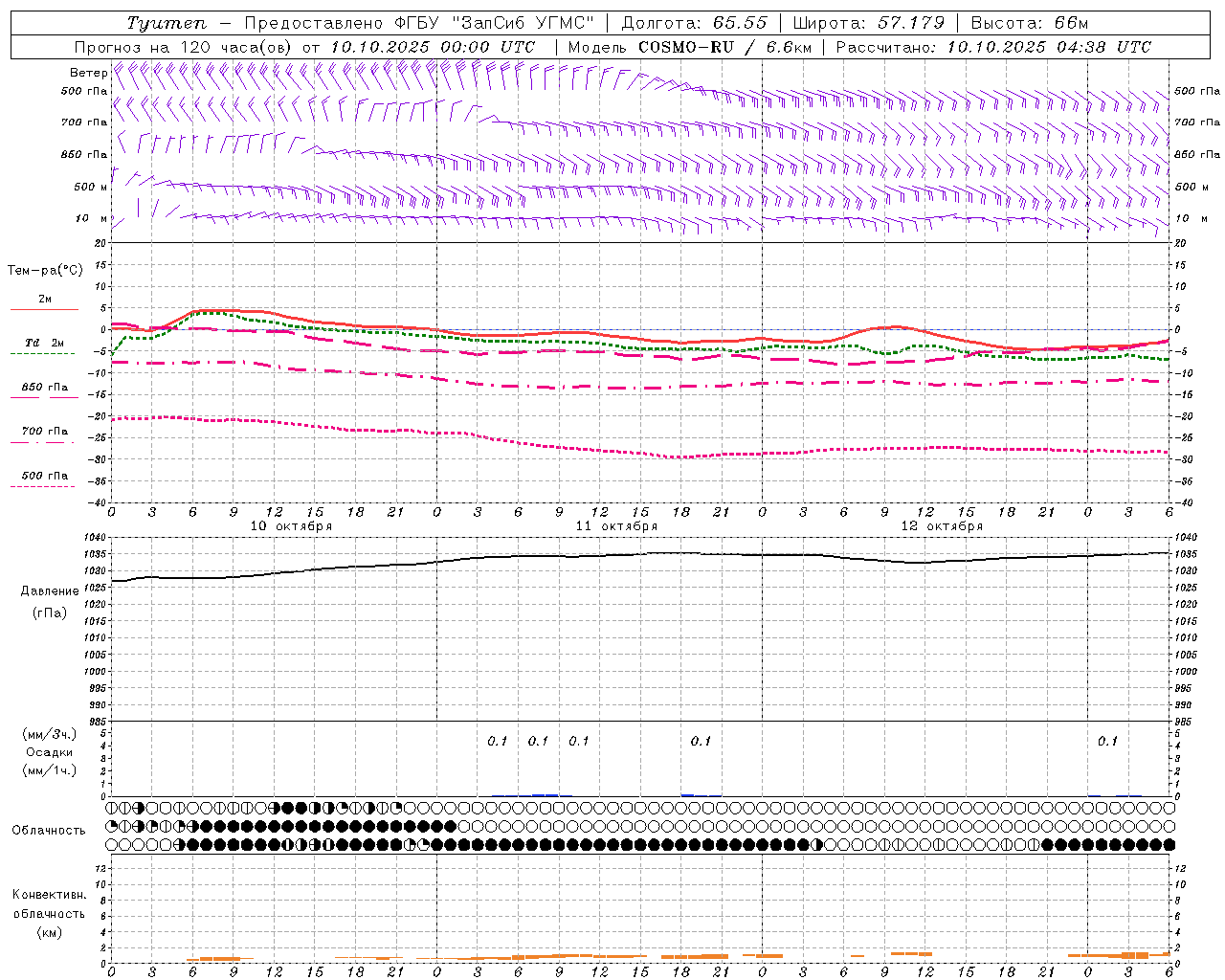The height and width of the screenshot is (980, 1225).
Task: Click the "700 гПа" entry in temperature legend
Action: coord(44,431)
